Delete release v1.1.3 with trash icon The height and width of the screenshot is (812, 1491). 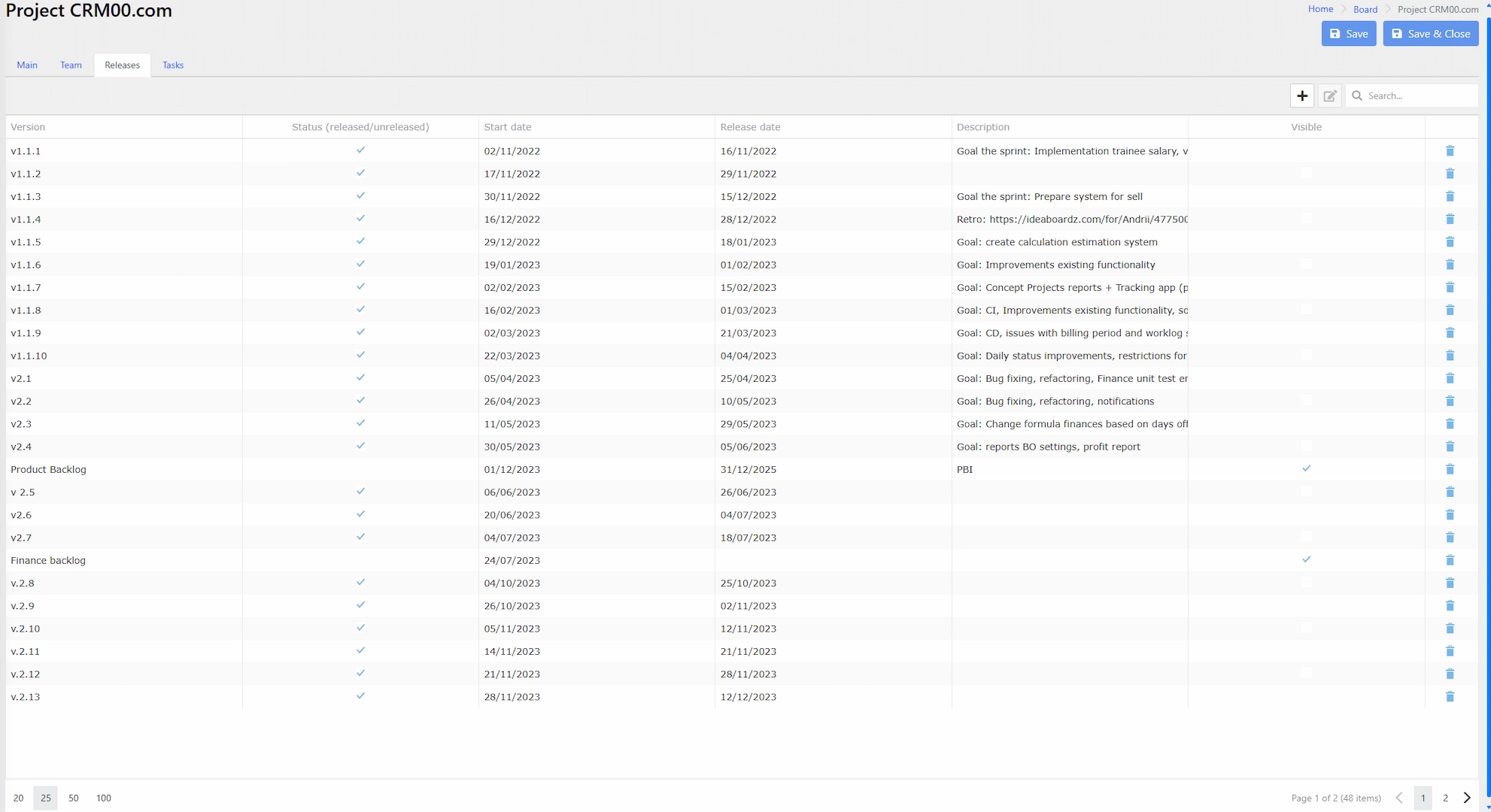1450,196
